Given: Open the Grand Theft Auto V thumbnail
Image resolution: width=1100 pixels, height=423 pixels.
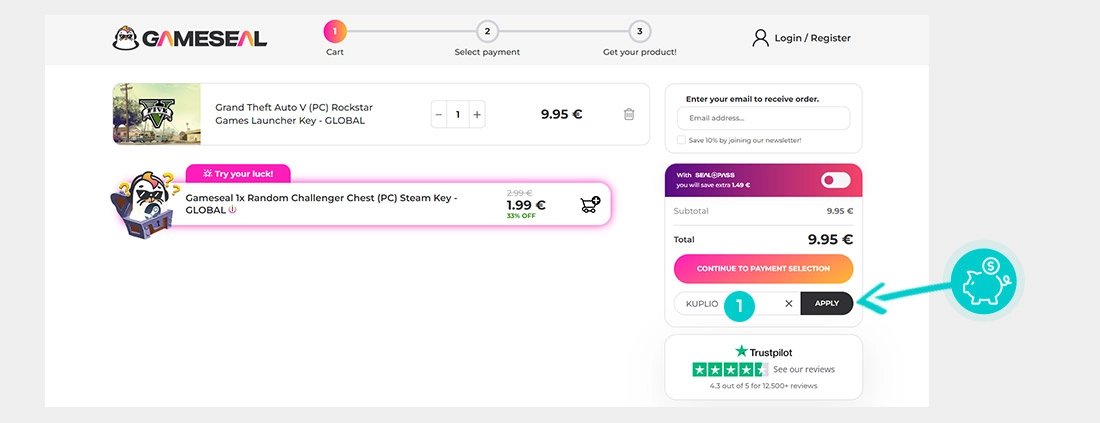Looking at the screenshot, I should click(x=156, y=114).
